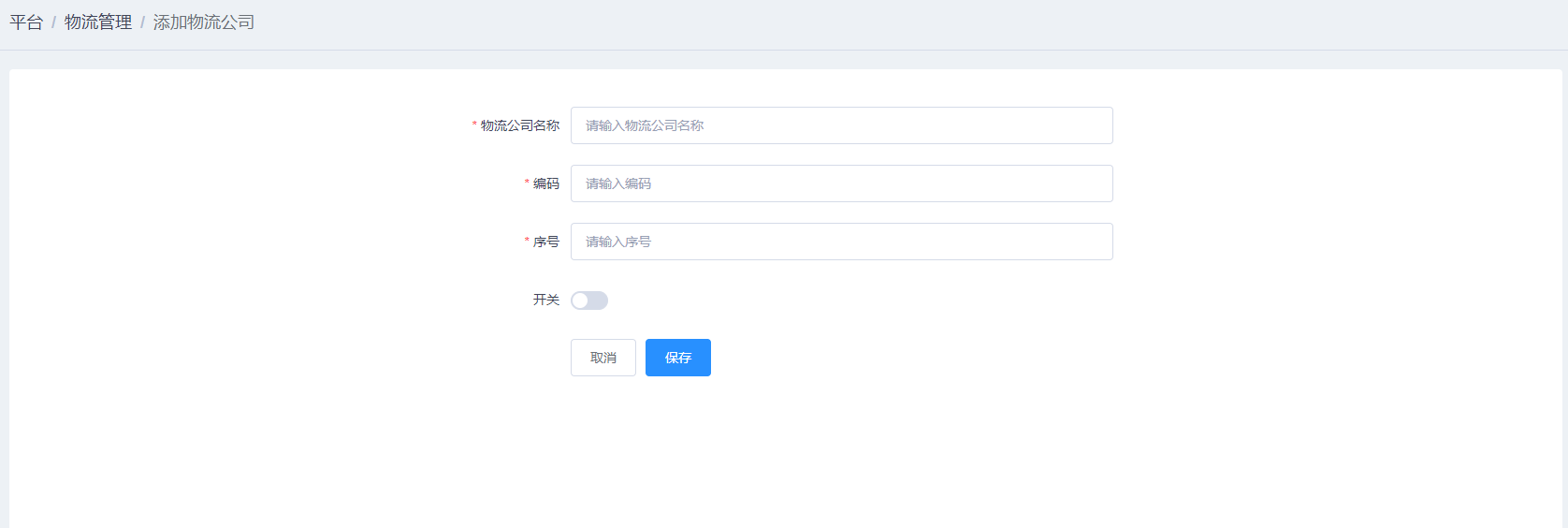Click into the 编码 text box
1568x528 pixels.
point(841,183)
